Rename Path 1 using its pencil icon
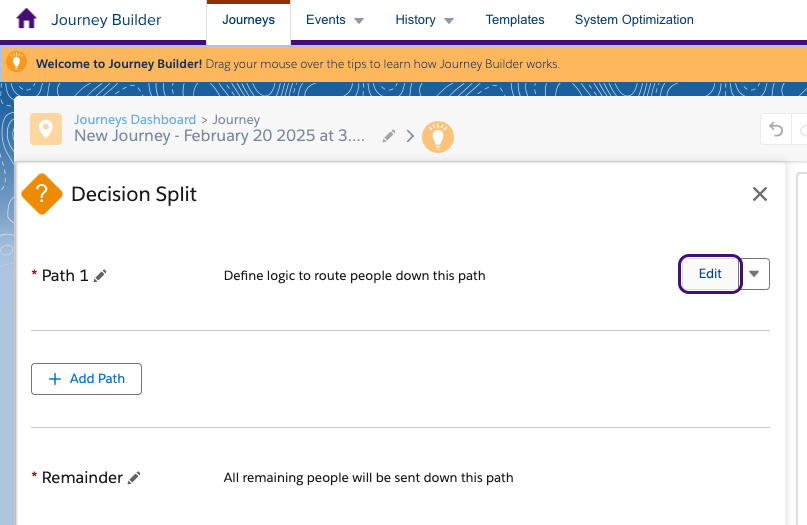Screen dimensions: 807x525 tap(100, 276)
